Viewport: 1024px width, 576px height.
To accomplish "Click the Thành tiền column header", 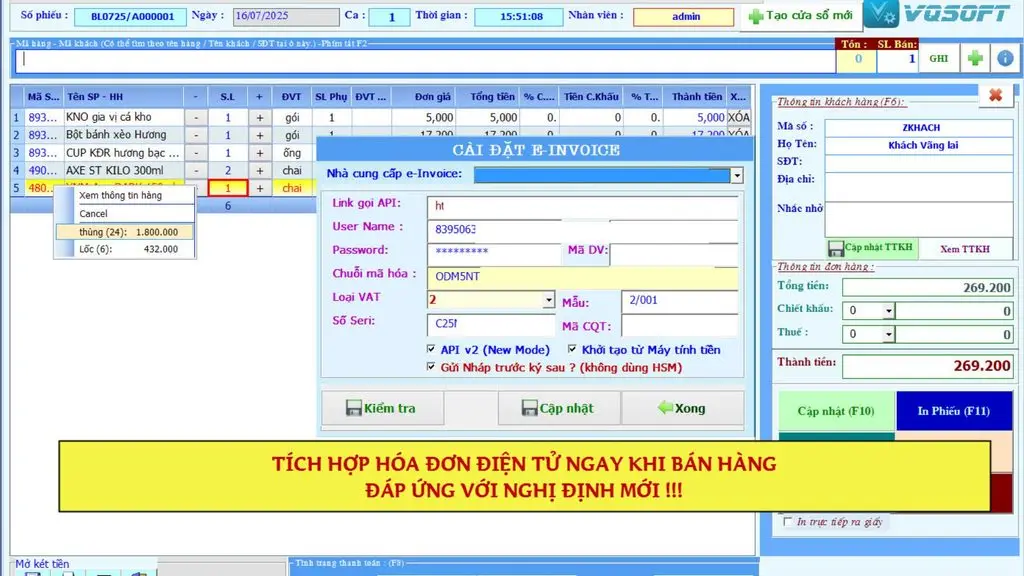I will click(696, 97).
